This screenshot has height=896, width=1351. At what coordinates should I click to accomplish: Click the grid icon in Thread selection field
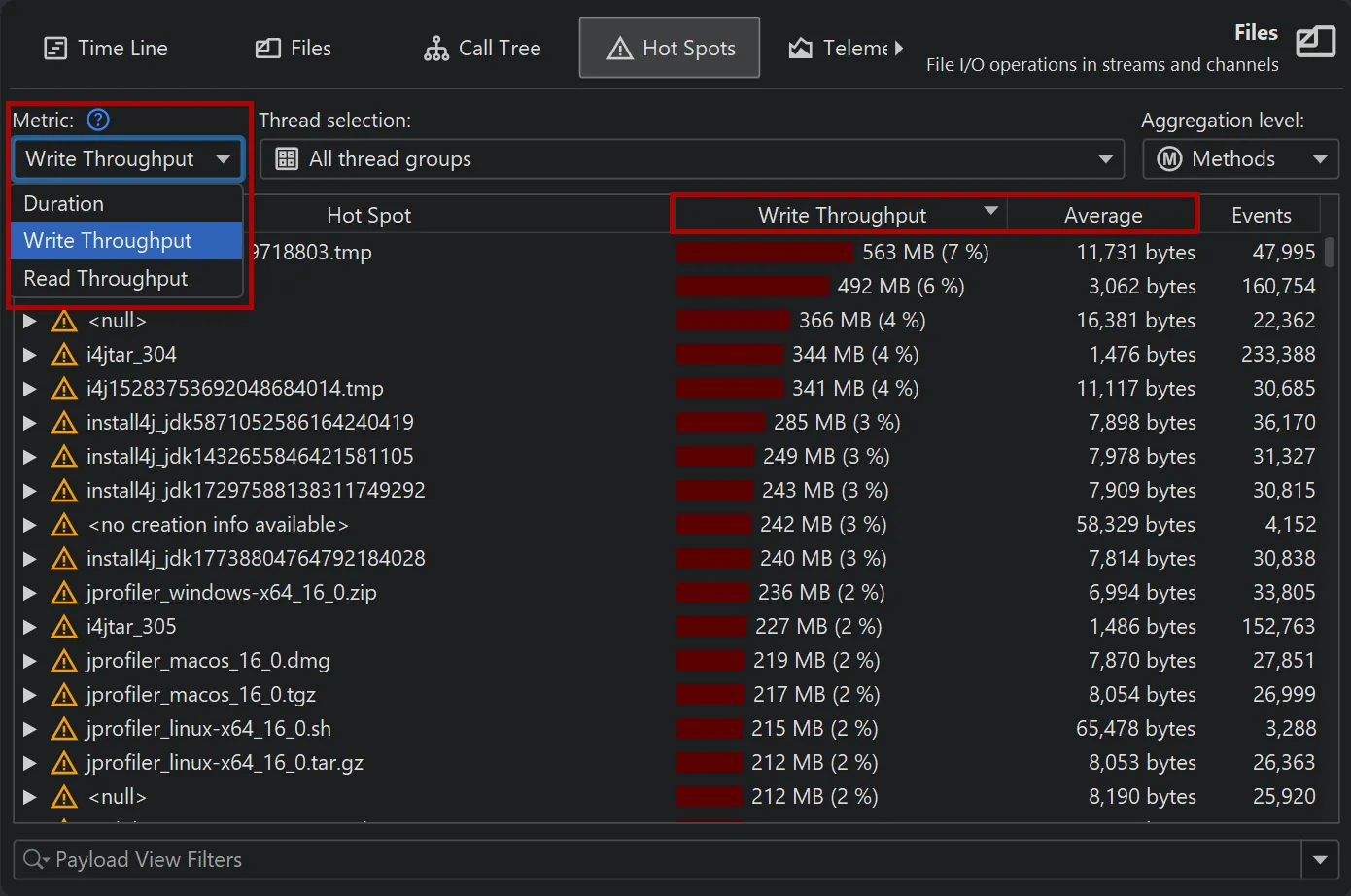tap(286, 158)
